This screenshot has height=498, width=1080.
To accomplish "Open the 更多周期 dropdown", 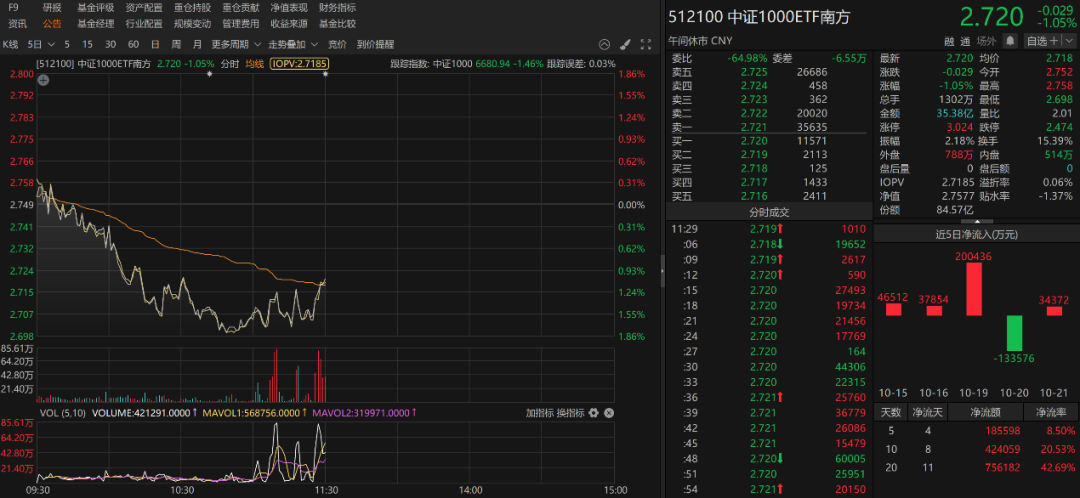I will tap(236, 44).
